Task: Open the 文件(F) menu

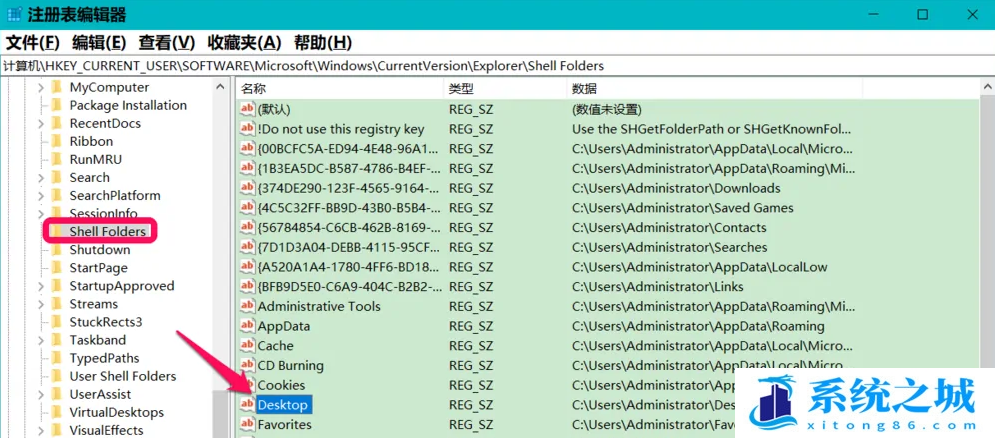Action: coord(32,43)
